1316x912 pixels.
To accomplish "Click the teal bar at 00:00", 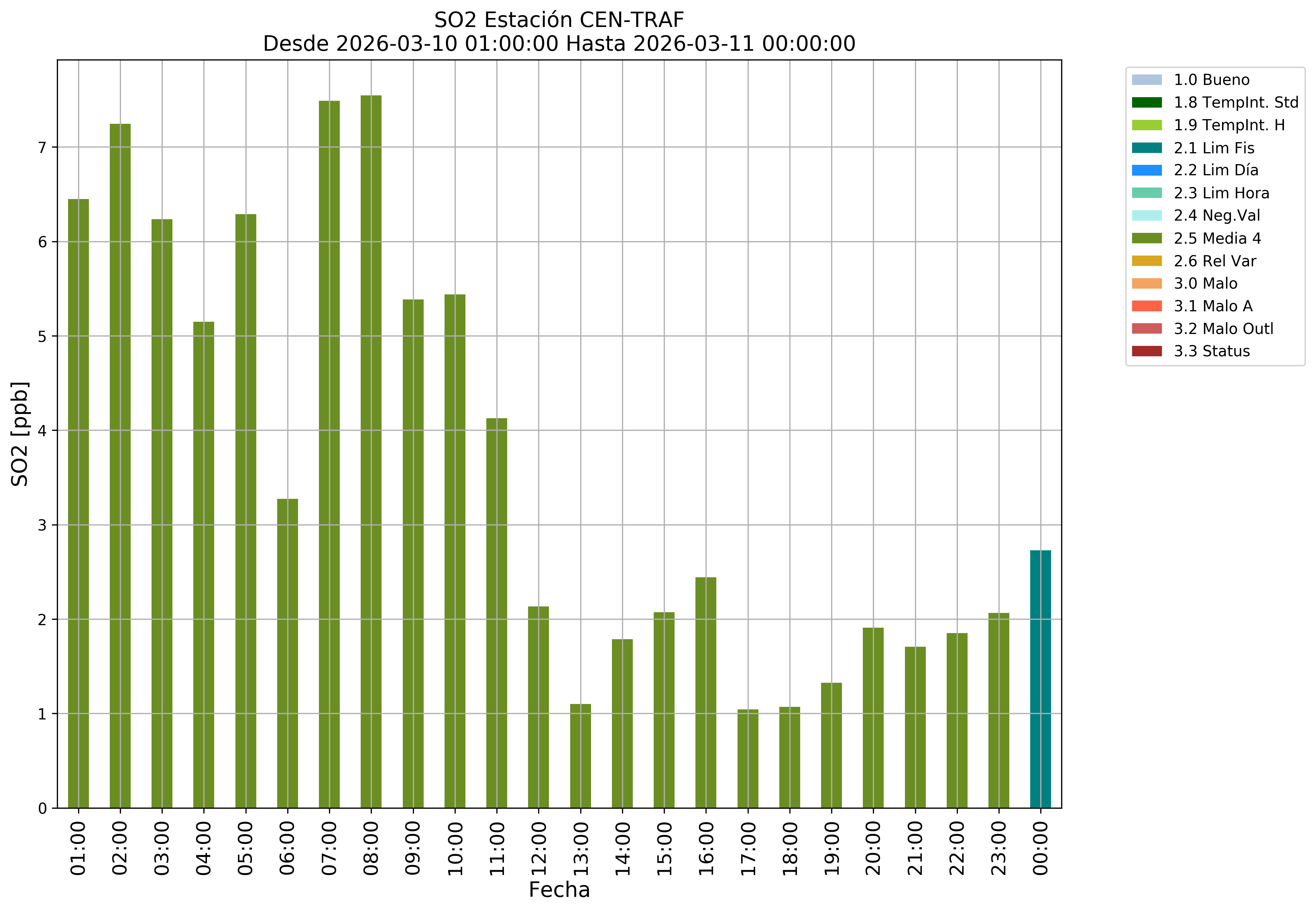I will (1040, 680).
